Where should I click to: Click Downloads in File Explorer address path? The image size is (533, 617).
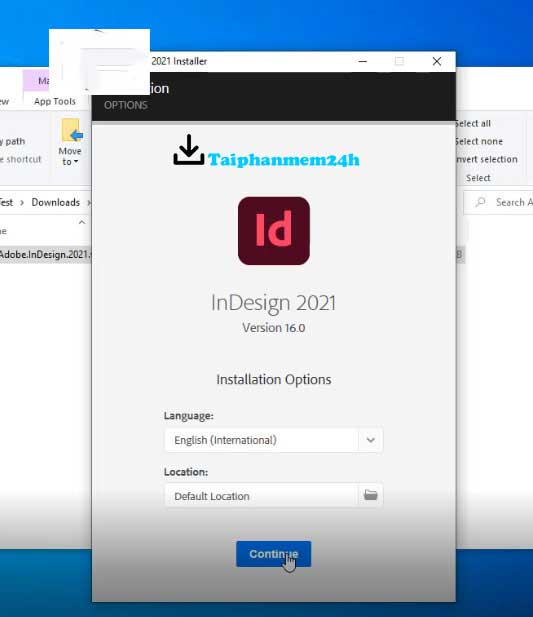(56, 202)
